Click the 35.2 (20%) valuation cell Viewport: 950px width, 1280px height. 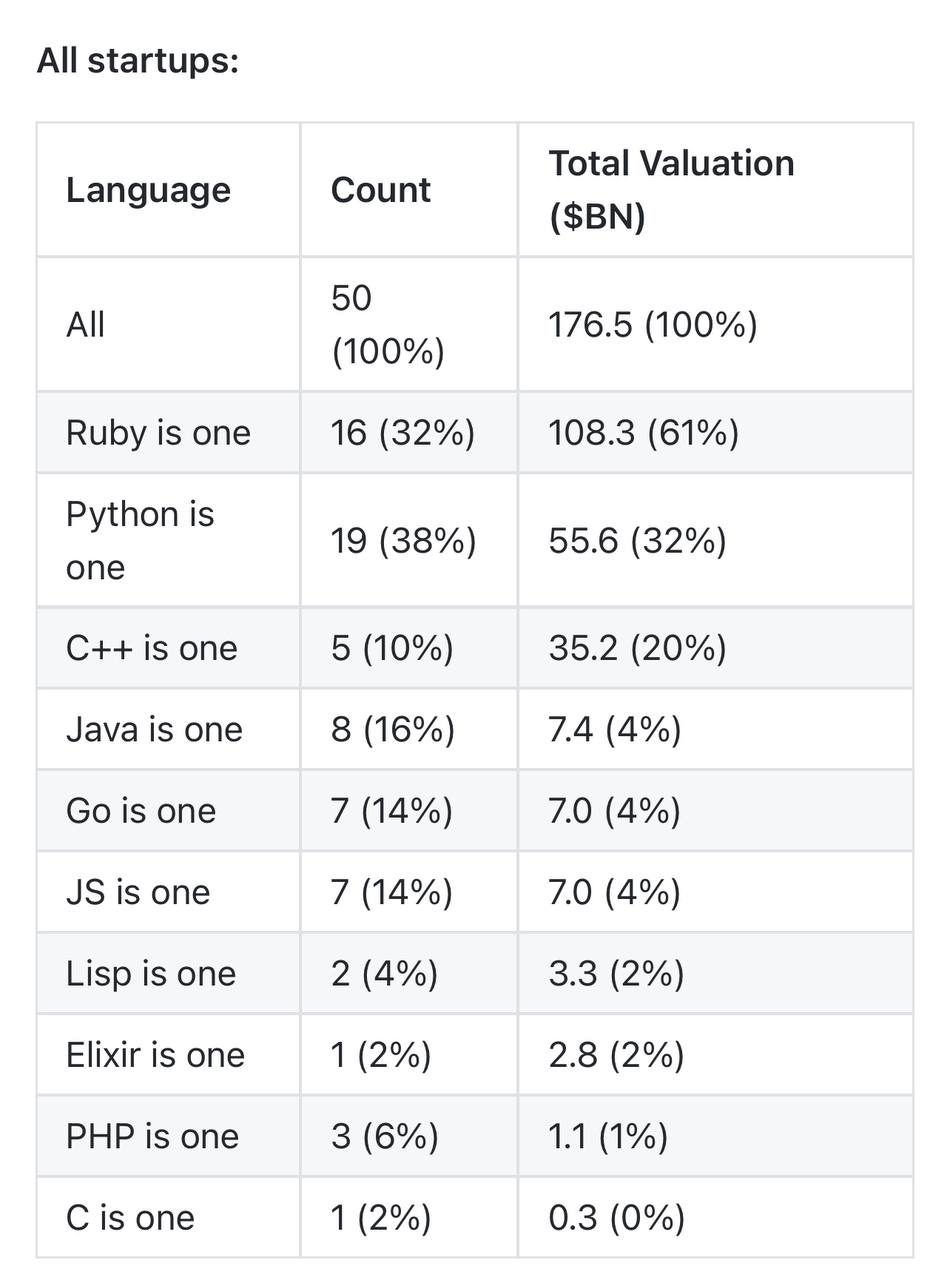[x=637, y=648]
